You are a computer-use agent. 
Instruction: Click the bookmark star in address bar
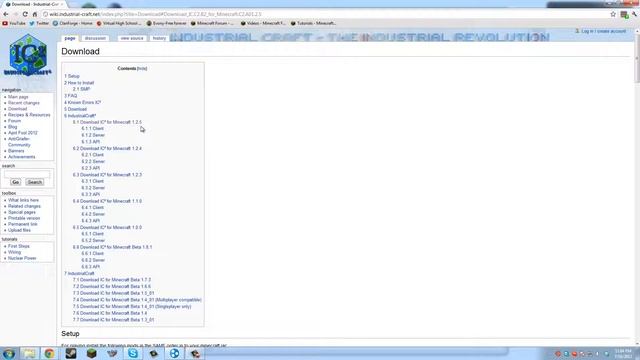pos(613,14)
